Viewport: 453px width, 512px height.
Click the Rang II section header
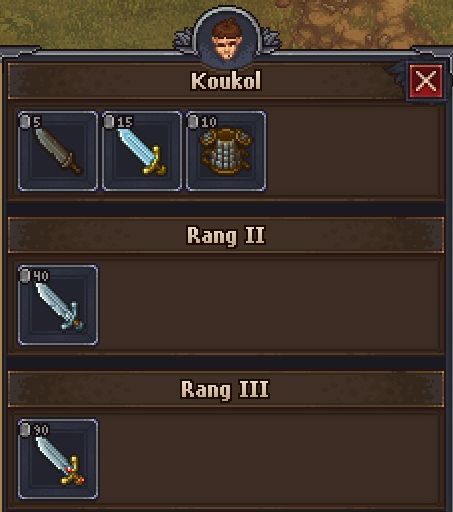click(x=226, y=235)
